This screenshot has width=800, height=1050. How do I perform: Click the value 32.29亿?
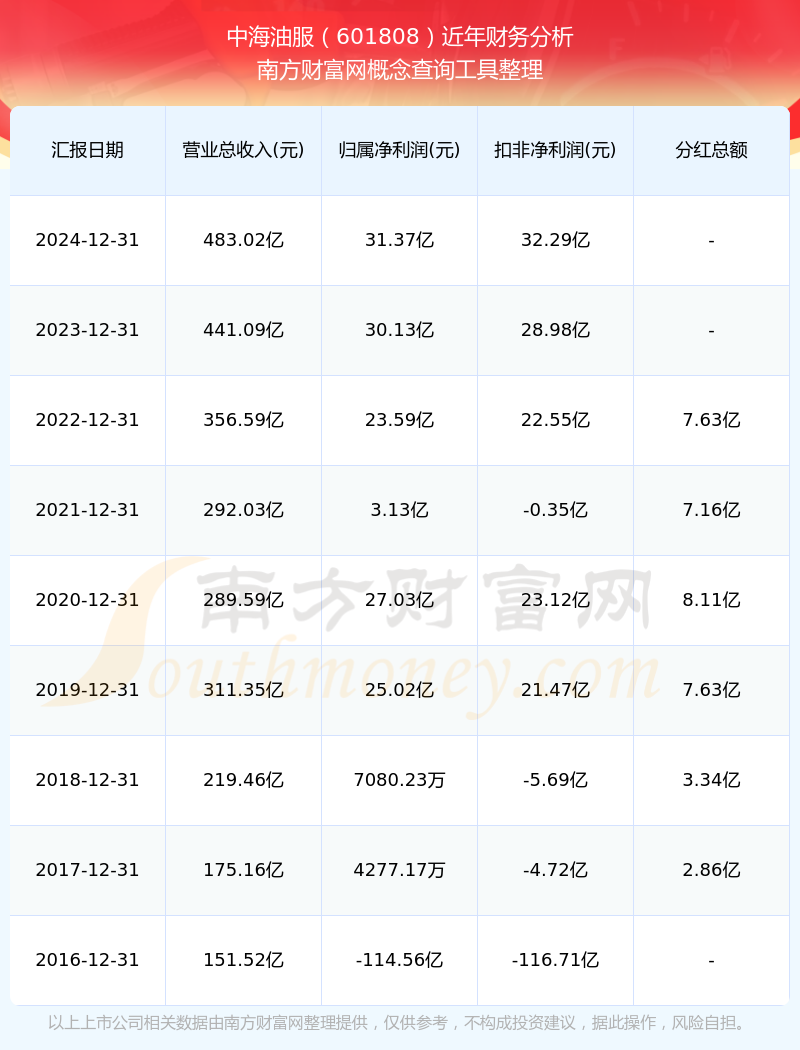click(x=556, y=240)
